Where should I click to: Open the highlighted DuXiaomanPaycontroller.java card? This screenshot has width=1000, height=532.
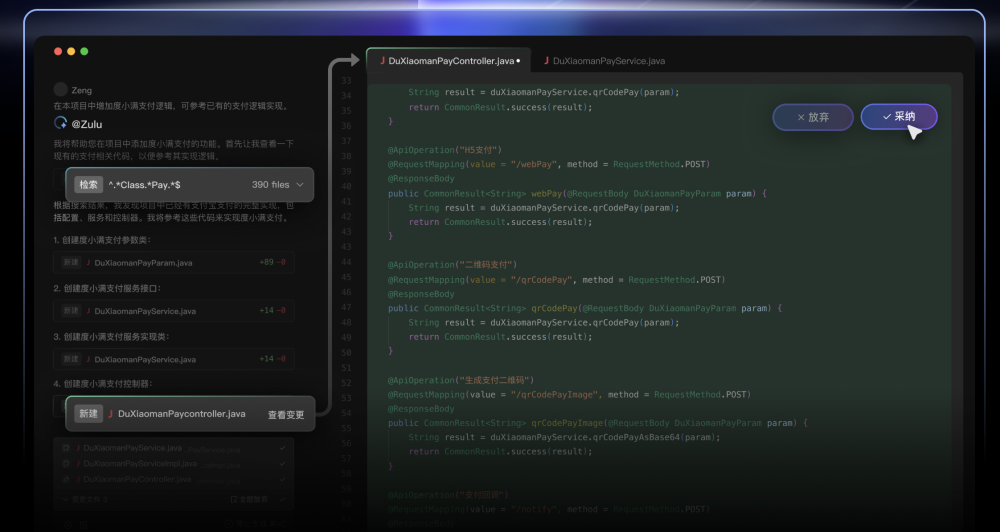pyautogui.click(x=190, y=414)
